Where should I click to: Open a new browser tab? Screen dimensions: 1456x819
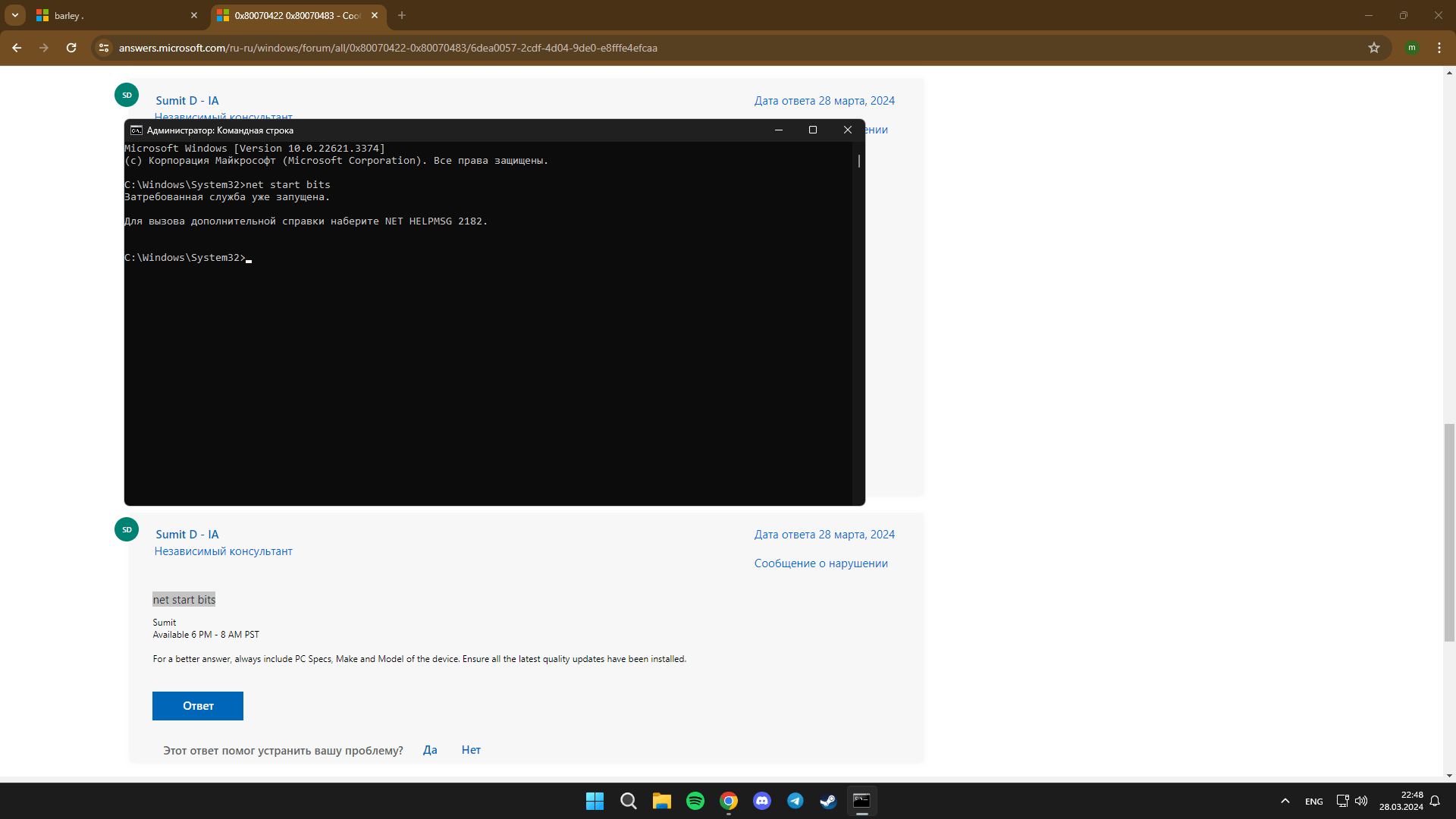(402, 15)
